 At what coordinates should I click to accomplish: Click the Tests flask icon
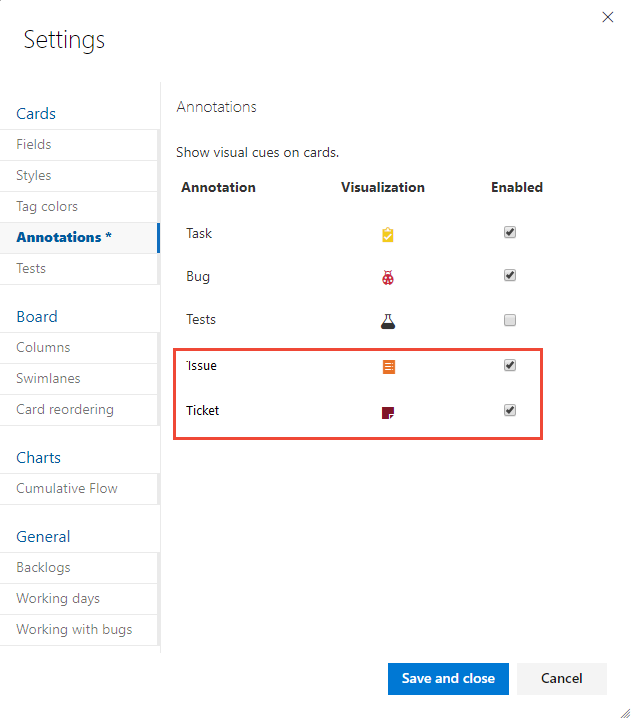388,321
